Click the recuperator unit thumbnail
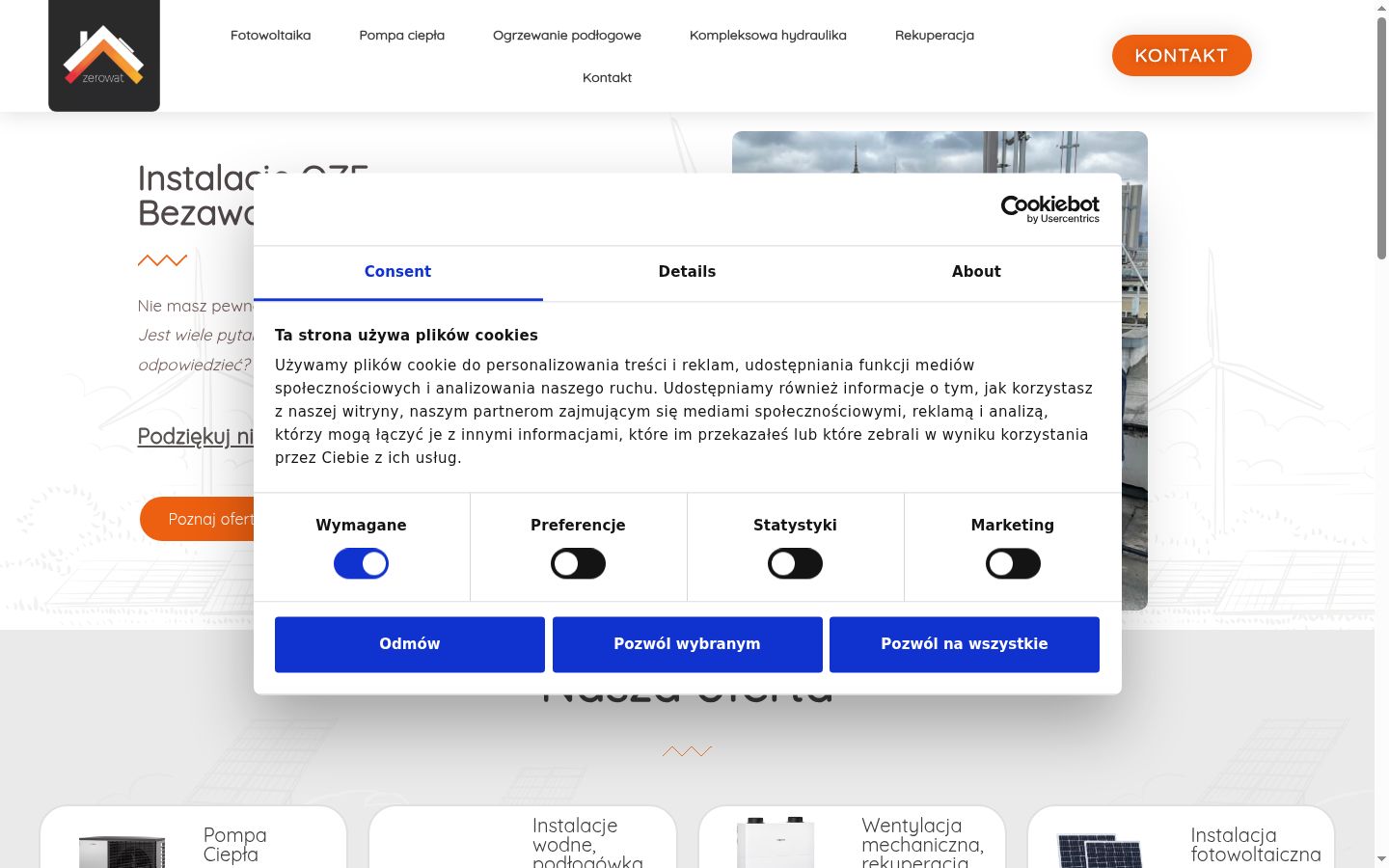This screenshot has height=868, width=1389. tap(776, 842)
